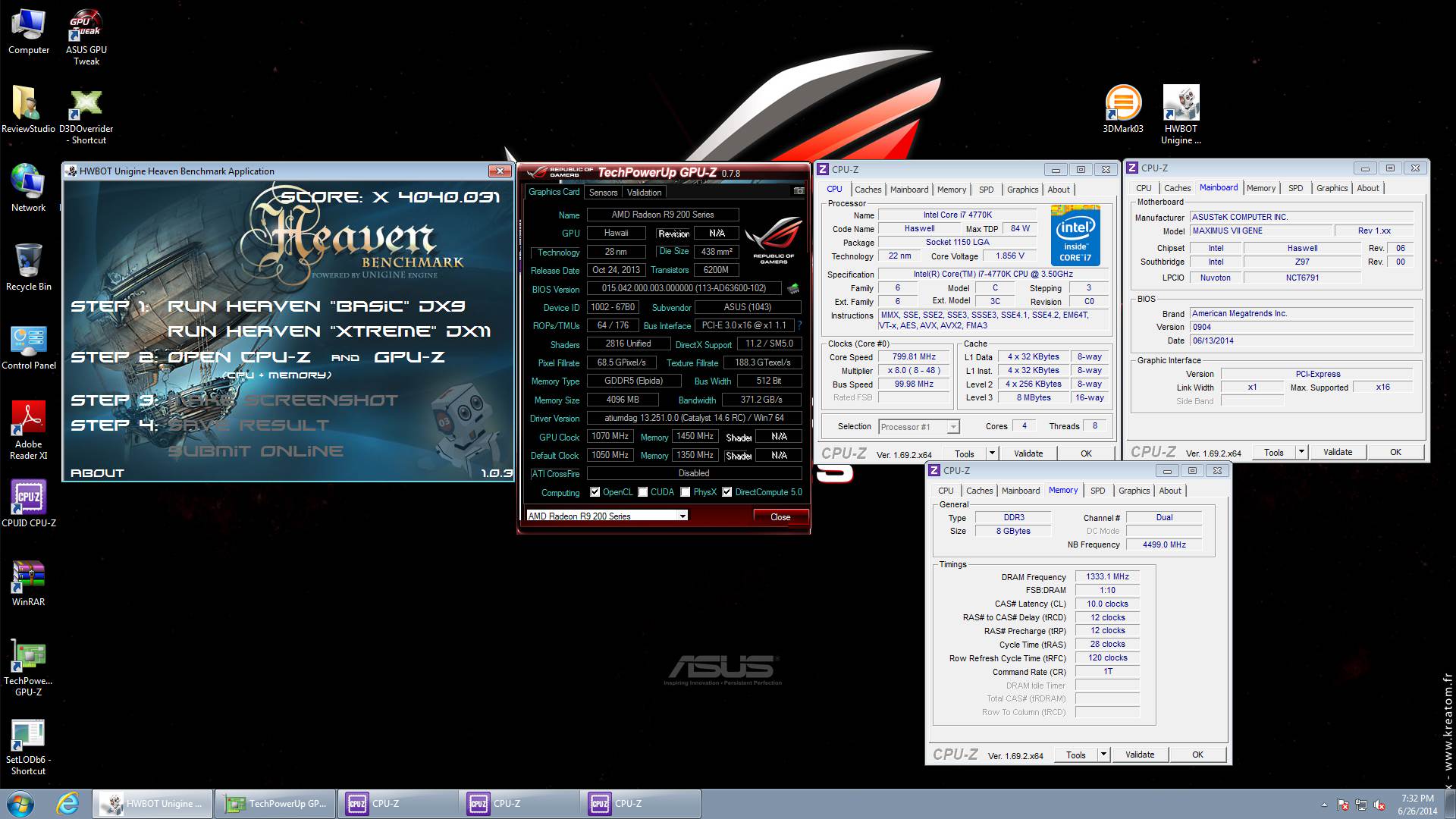
Task: Switch to HWBOT Unigine taskbar item
Action: pos(152,804)
